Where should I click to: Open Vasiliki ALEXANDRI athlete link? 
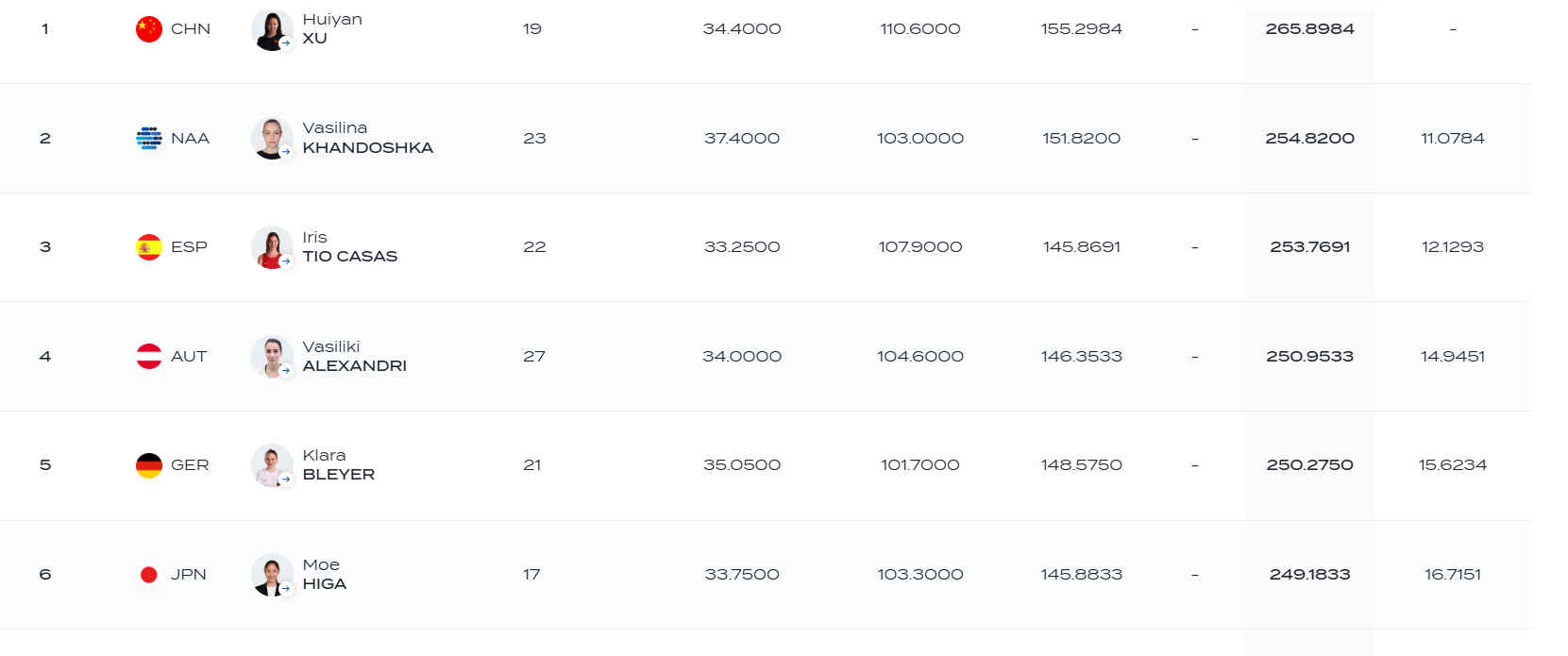tap(355, 356)
